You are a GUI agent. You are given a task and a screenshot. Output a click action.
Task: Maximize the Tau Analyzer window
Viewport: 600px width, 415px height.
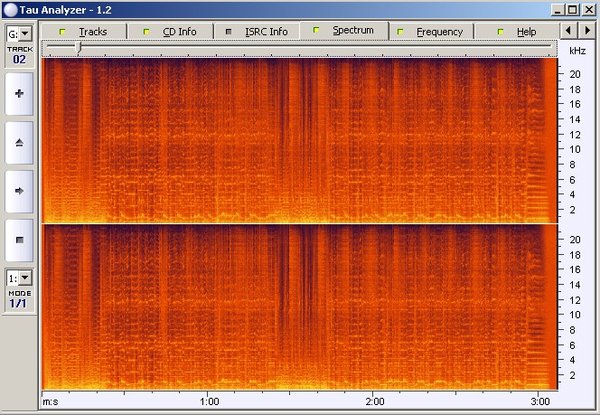click(572, 10)
